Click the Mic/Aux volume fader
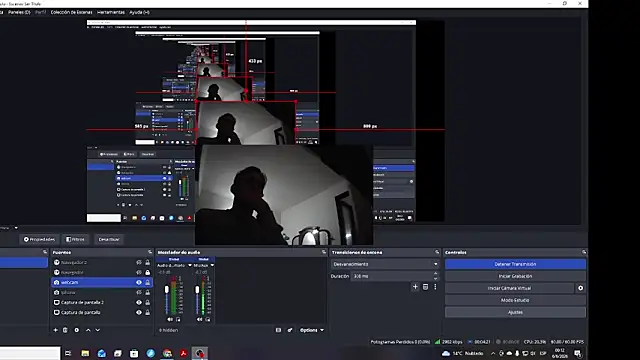The image size is (640, 360). (197, 289)
